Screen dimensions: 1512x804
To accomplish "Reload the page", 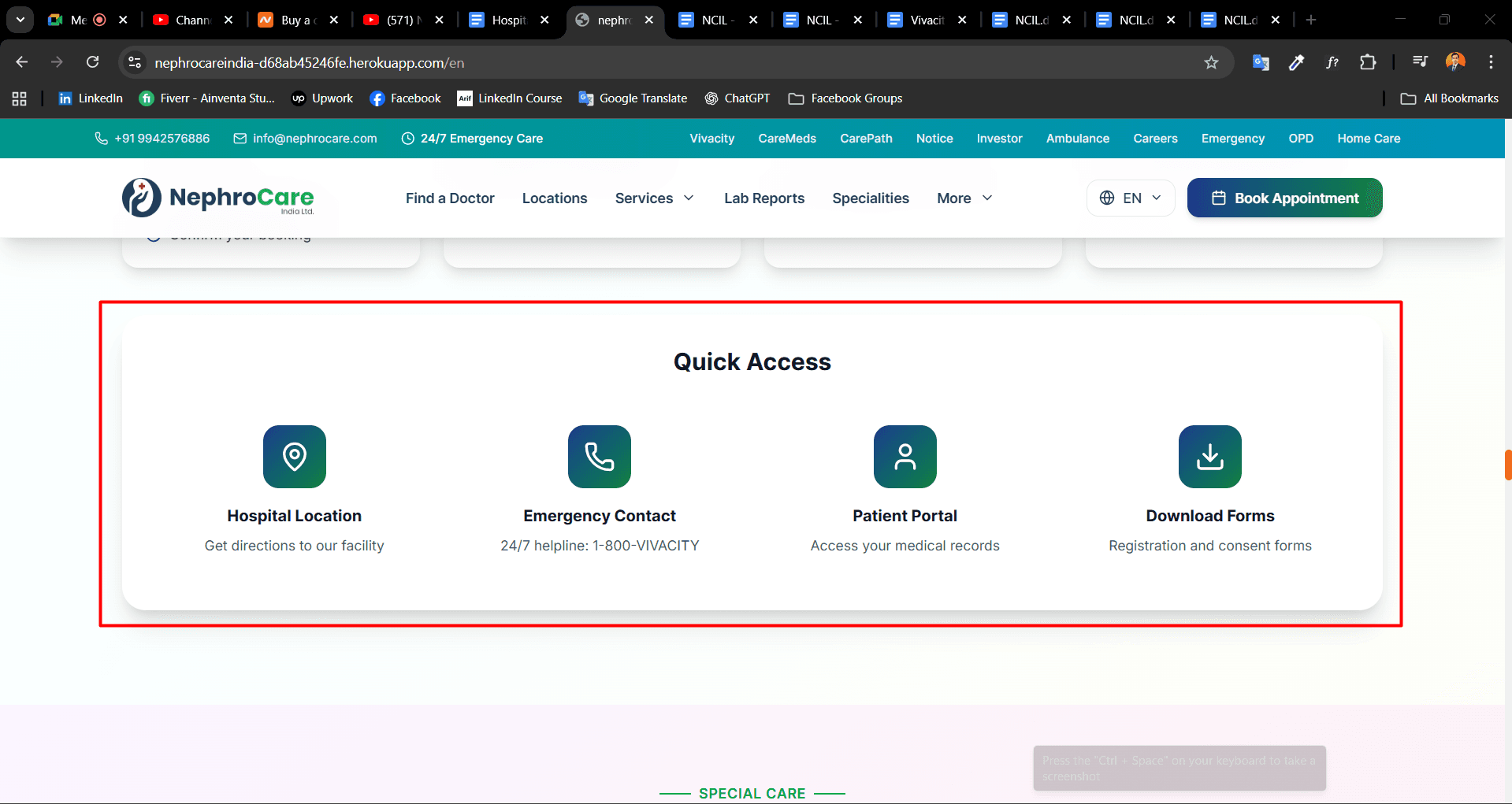I will click(93, 62).
